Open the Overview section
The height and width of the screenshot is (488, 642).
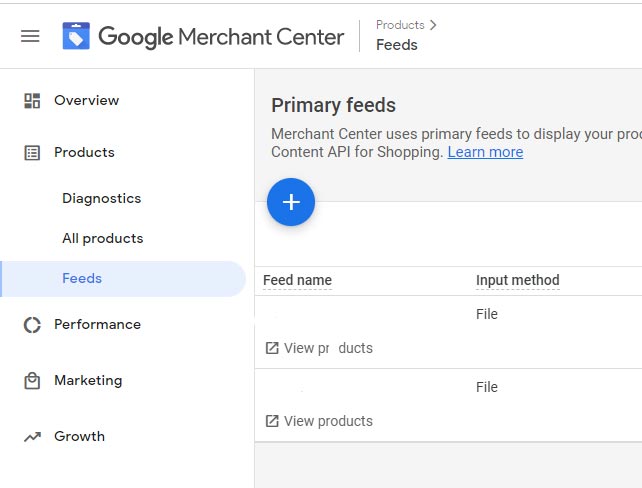(86, 100)
